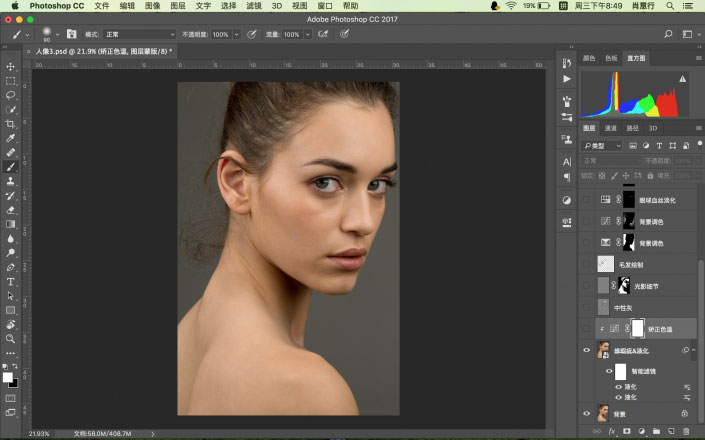Select the Horizontal Type tool
705x440 pixels.
click(x=11, y=282)
